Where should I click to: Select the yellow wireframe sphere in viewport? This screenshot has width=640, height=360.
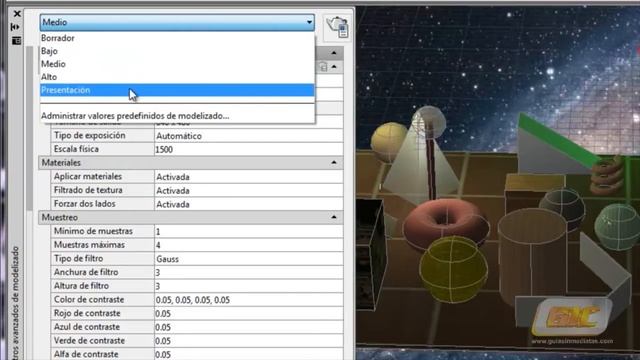pyautogui.click(x=453, y=269)
